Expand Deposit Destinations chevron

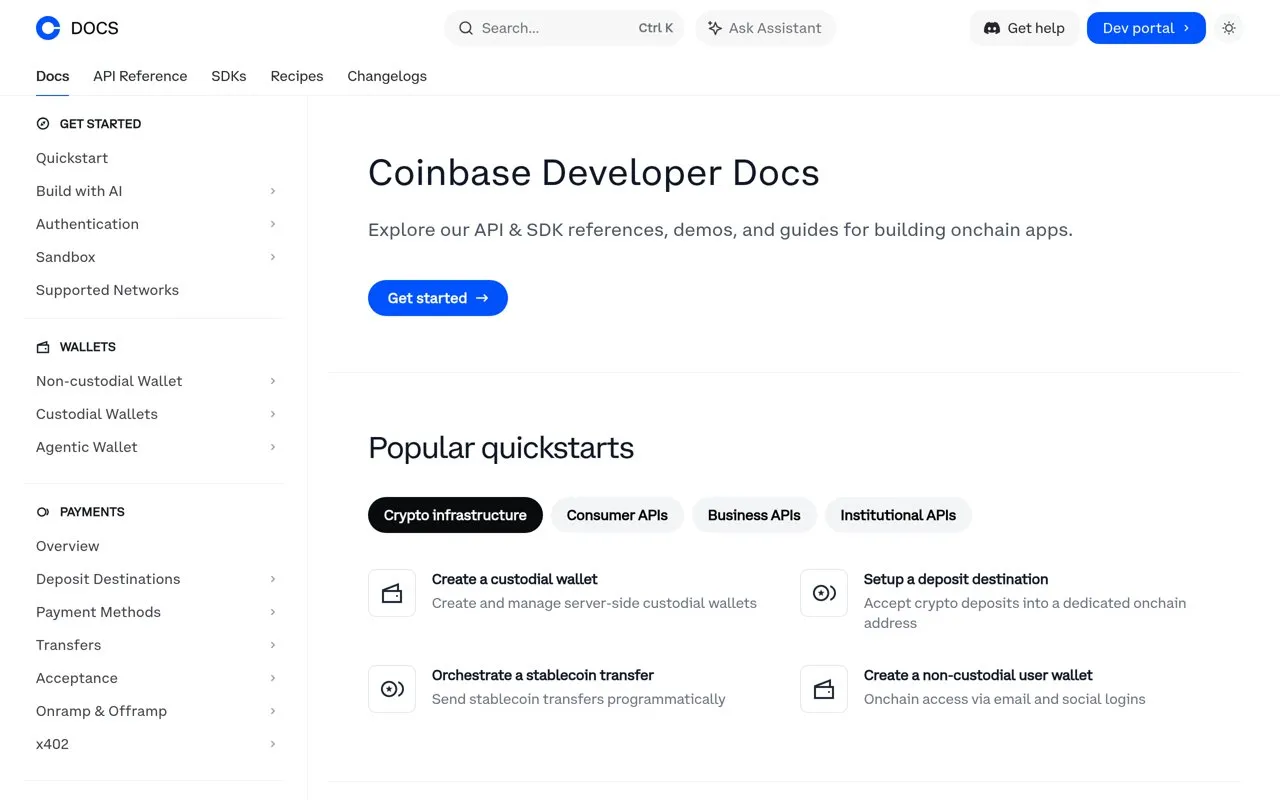[x=273, y=579]
